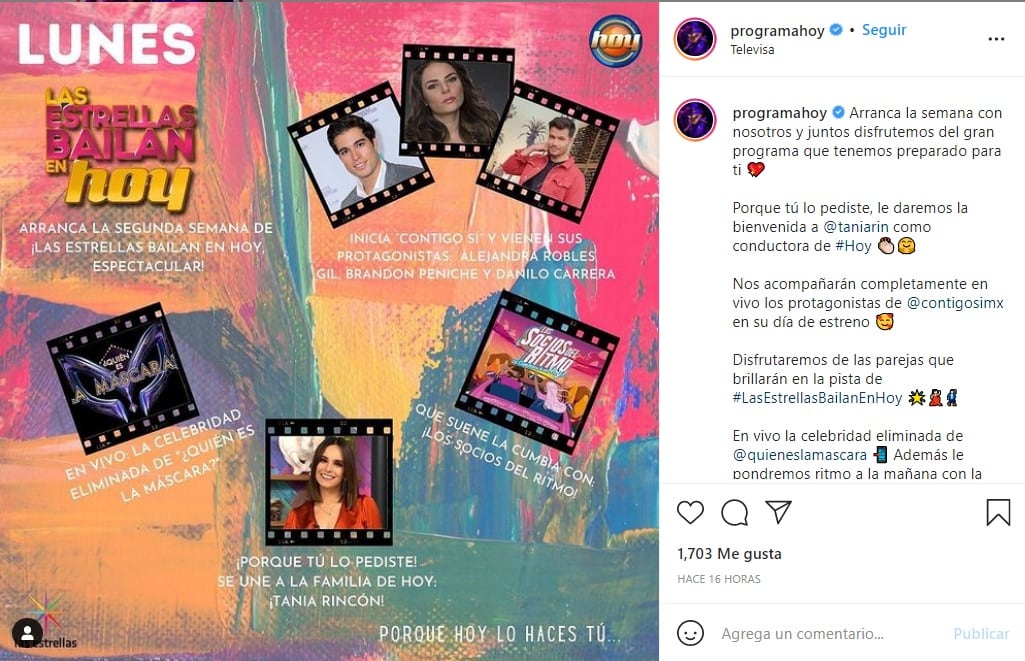Open programahoy avatar beside the caption

pos(695,120)
